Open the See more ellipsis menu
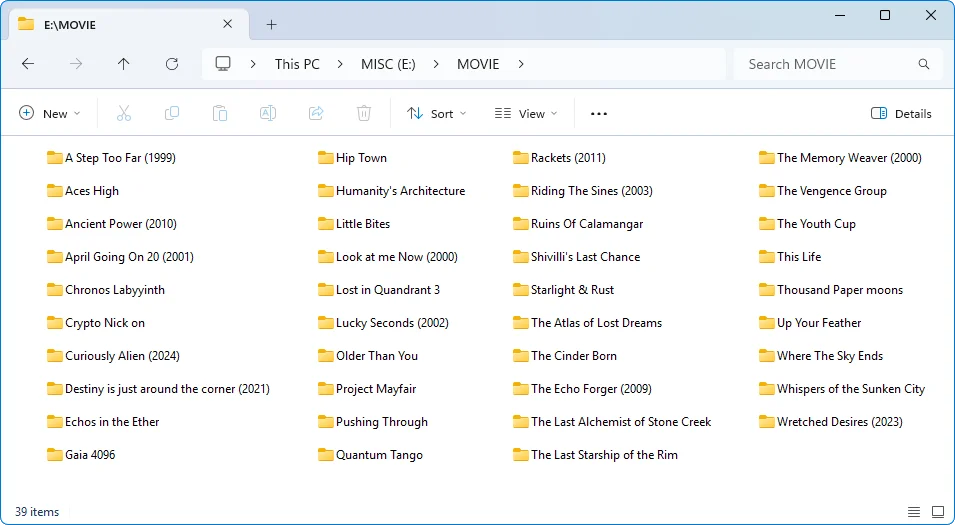This screenshot has width=955, height=525. click(x=599, y=113)
